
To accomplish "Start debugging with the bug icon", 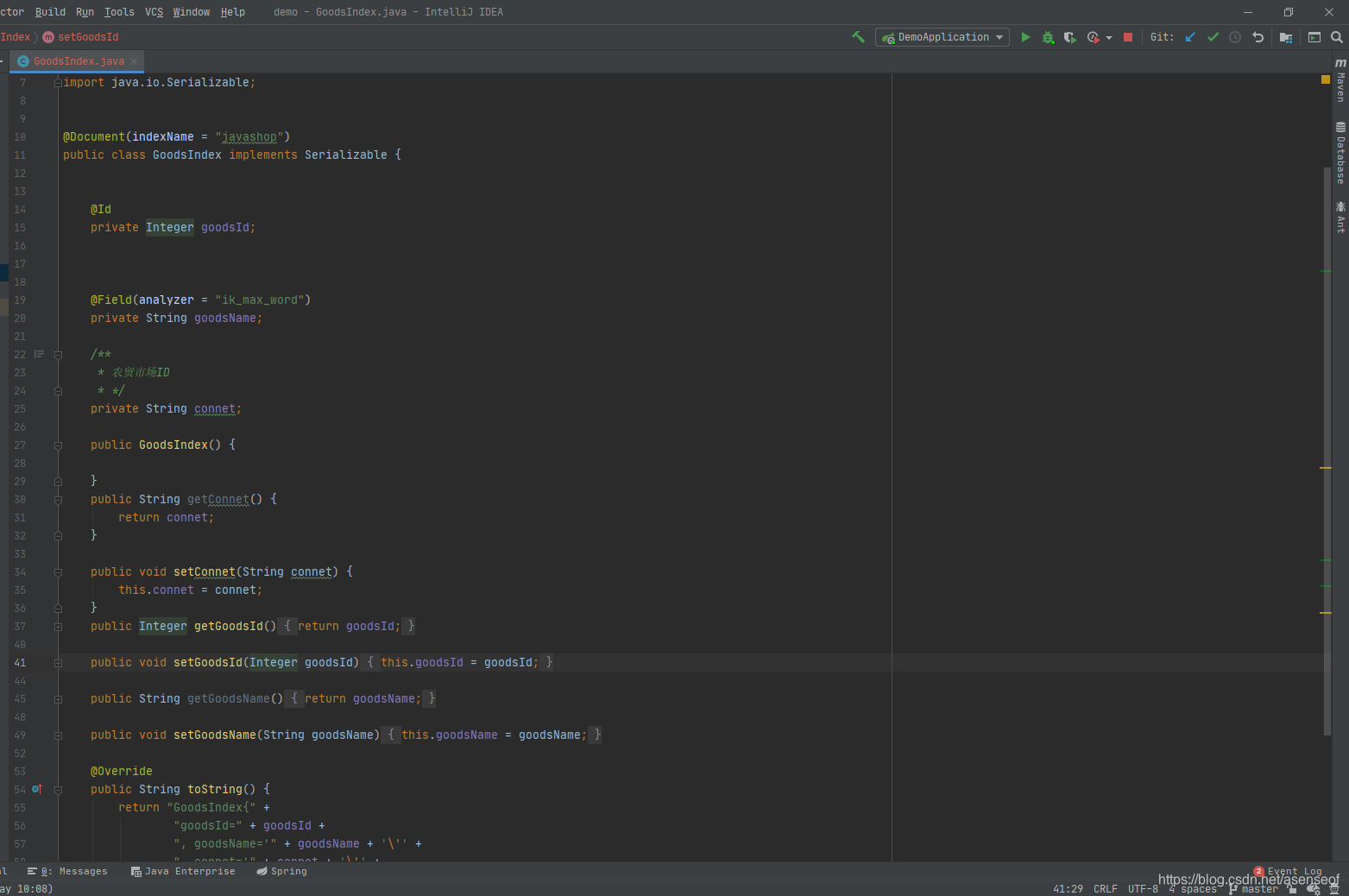I will pos(1048,37).
